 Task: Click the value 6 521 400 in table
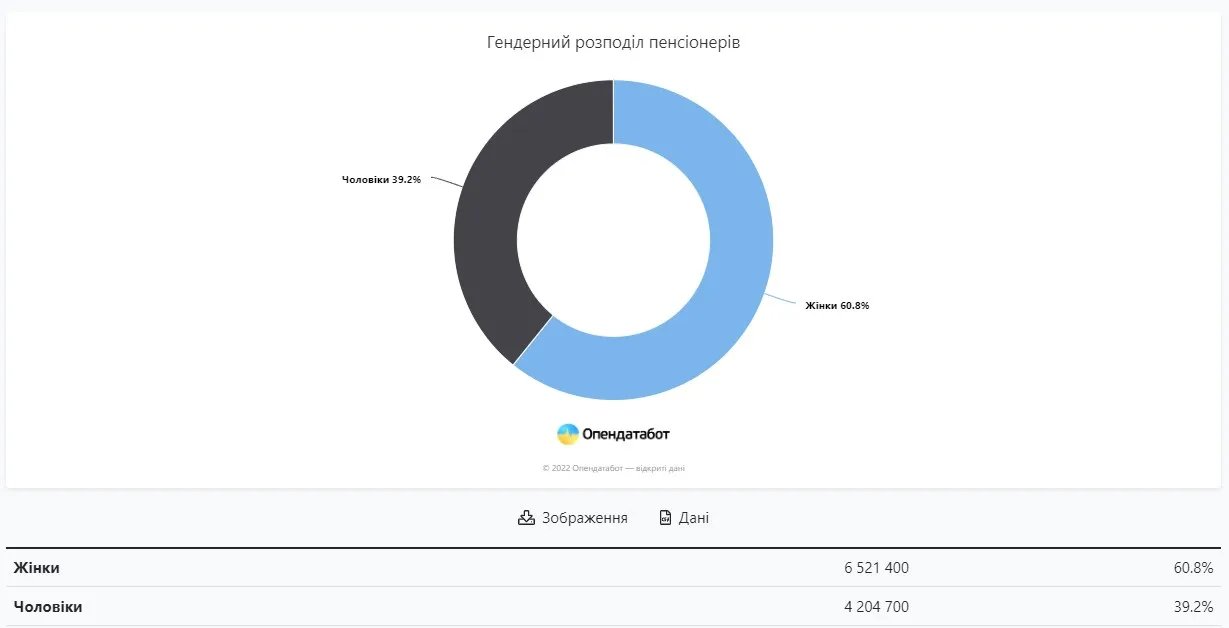point(876,568)
